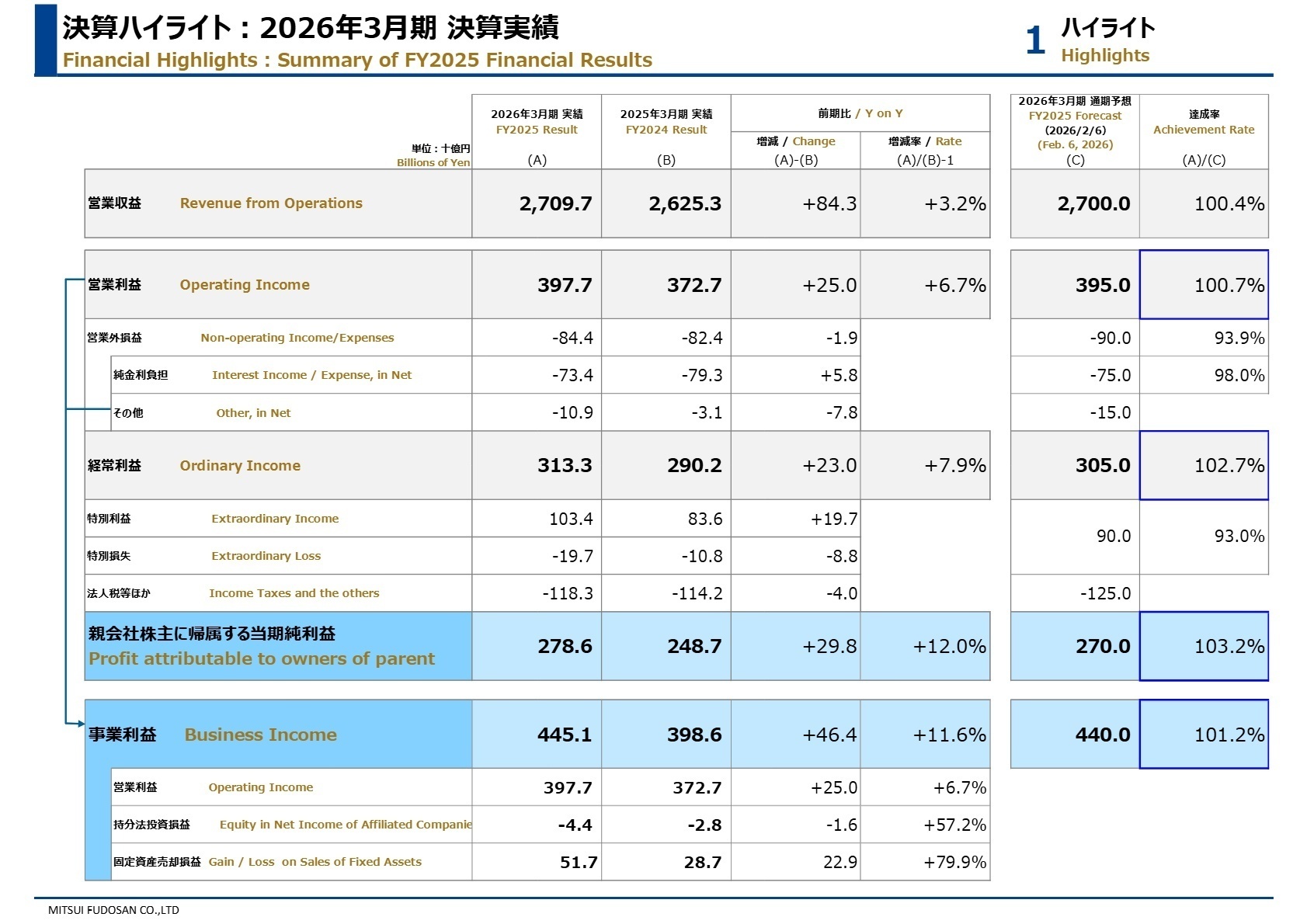Viewport: 1307px width, 924px height.
Task: Select 'Equity in Net Income of Affiliated Companies' label
Action: pyautogui.click(x=346, y=825)
